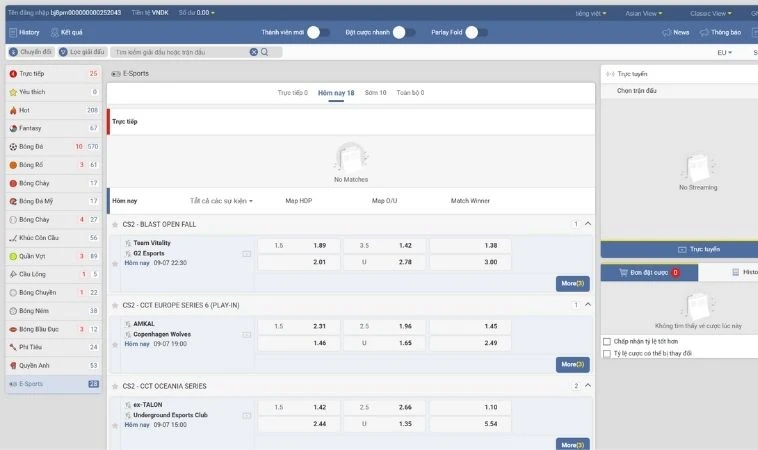758x450 pixels.
Task: Select odds 1.89 for Team Vitality
Action: [298, 245]
